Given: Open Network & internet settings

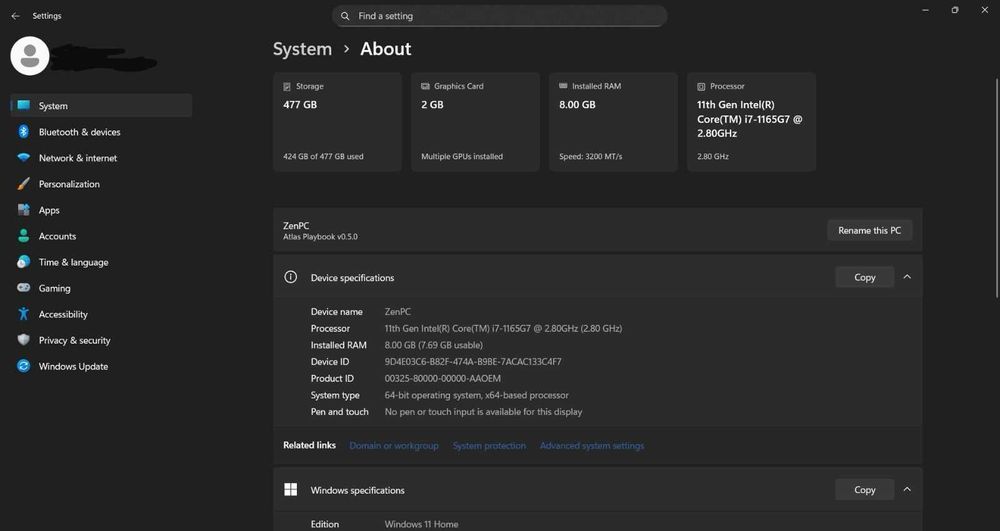Looking at the screenshot, I should [77, 158].
